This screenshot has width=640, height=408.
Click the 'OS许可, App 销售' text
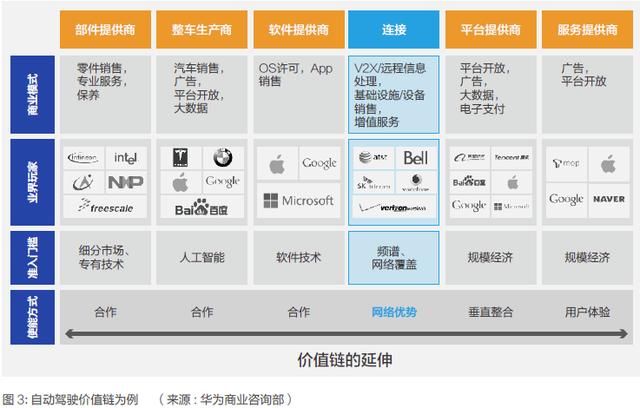296,75
